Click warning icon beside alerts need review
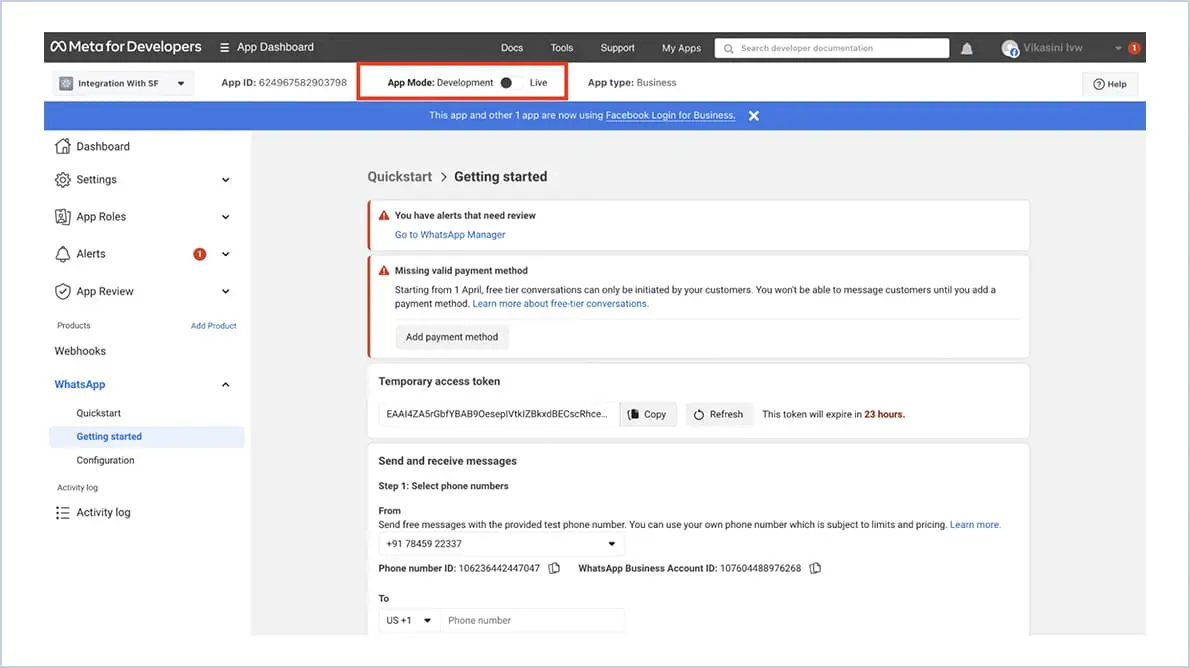The image size is (1190, 668). (384, 216)
